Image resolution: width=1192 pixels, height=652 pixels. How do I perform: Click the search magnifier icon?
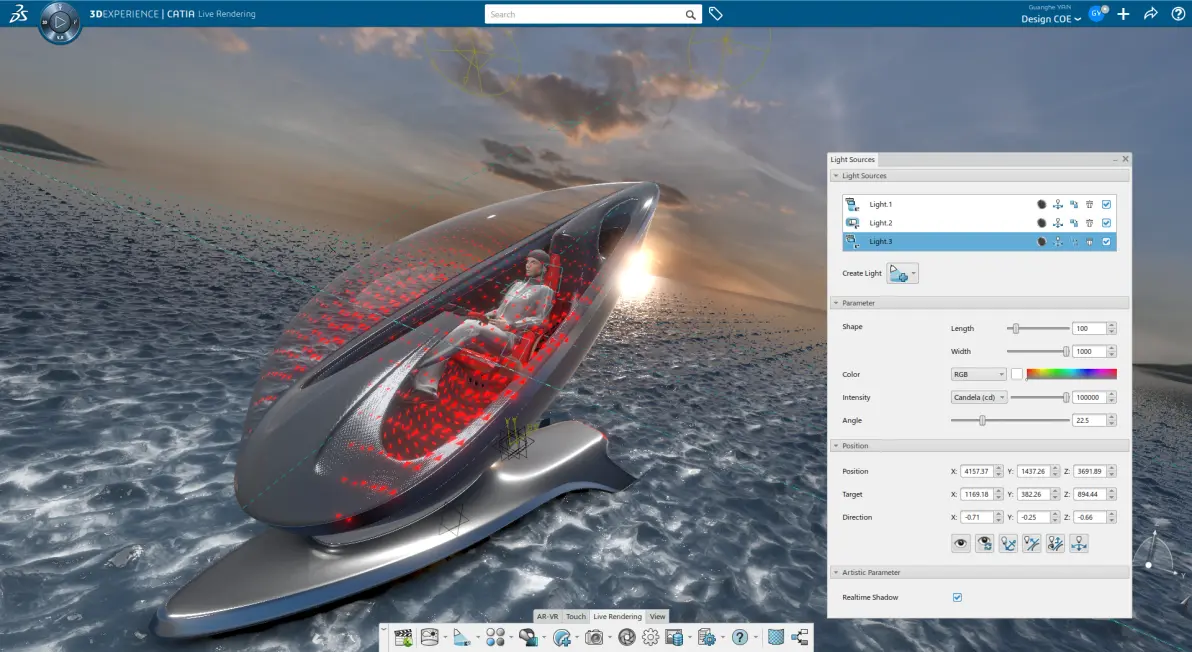690,14
